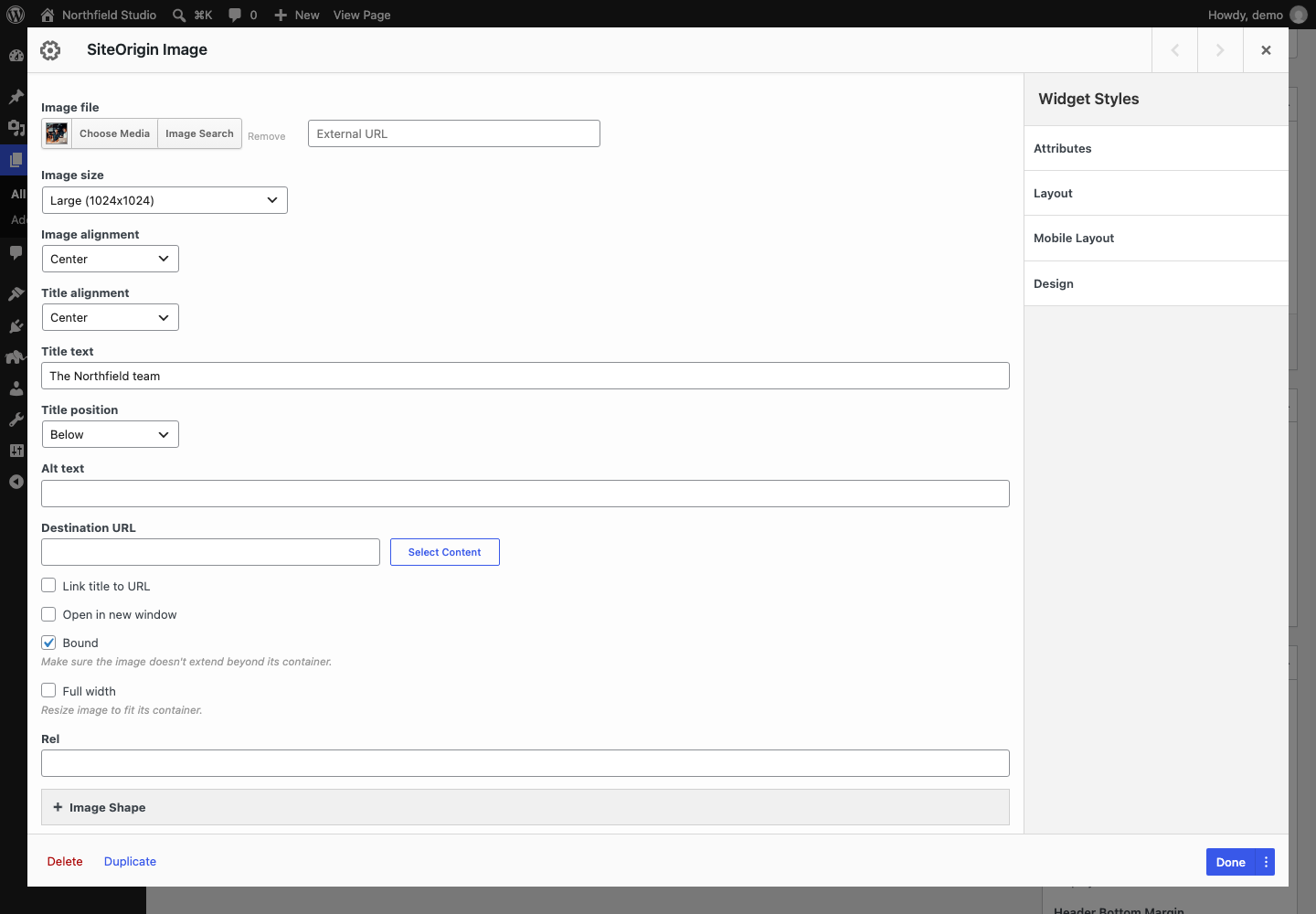Screen dimensions: 1316x914
Task: Open the Tools wrench icon
Action: [16, 420]
